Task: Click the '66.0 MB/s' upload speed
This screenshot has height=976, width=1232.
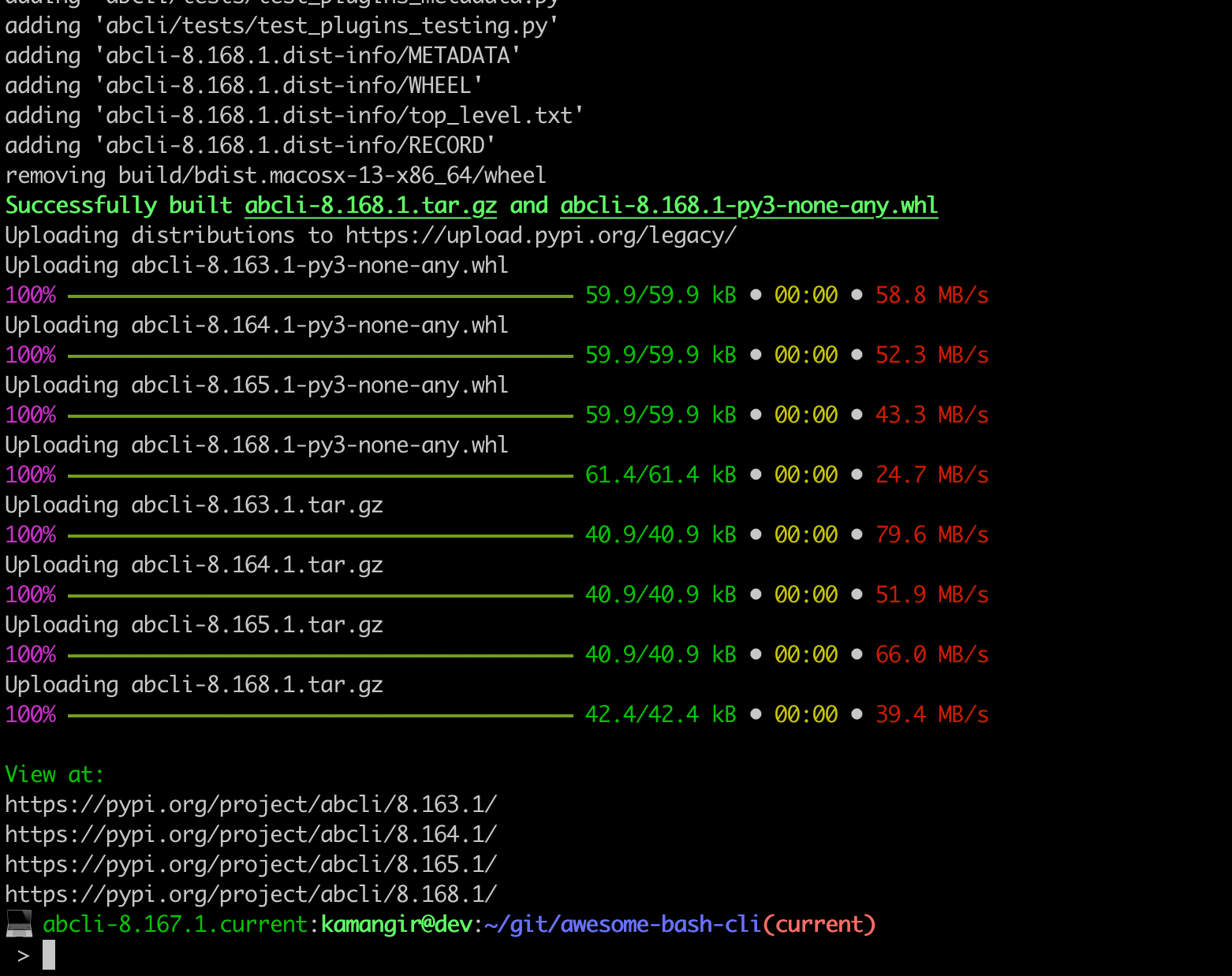Action: [x=932, y=655]
